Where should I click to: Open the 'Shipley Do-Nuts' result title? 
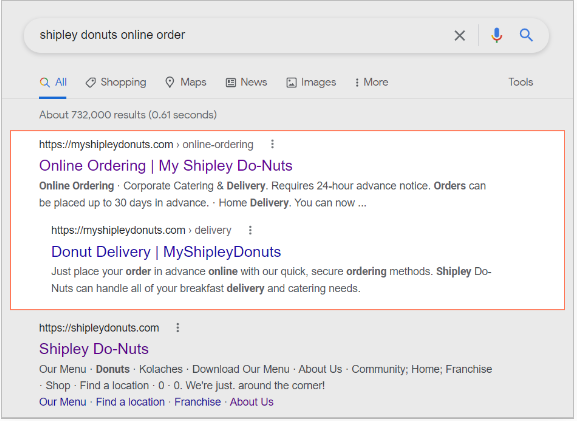coord(94,349)
